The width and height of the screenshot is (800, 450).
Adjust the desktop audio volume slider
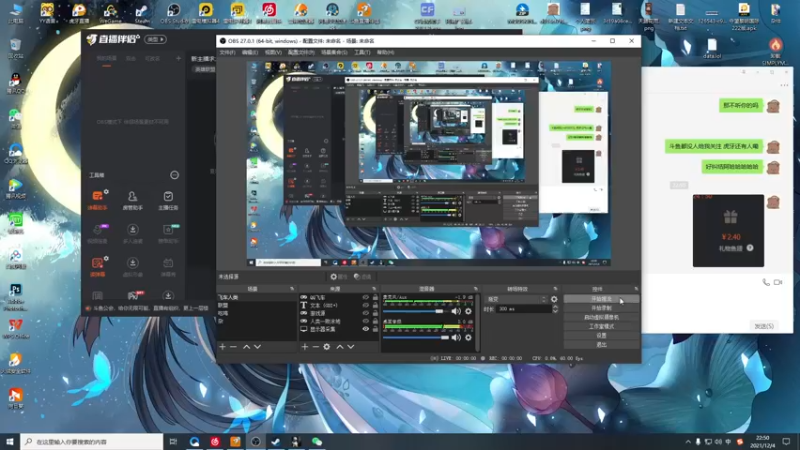tap(415, 337)
